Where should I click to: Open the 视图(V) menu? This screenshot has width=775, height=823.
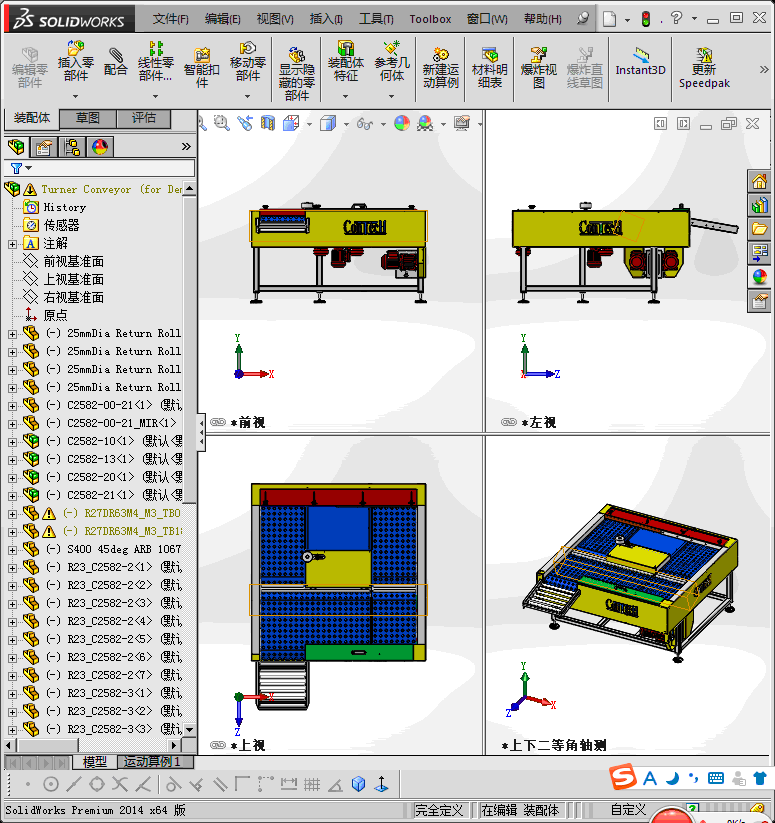[x=275, y=19]
